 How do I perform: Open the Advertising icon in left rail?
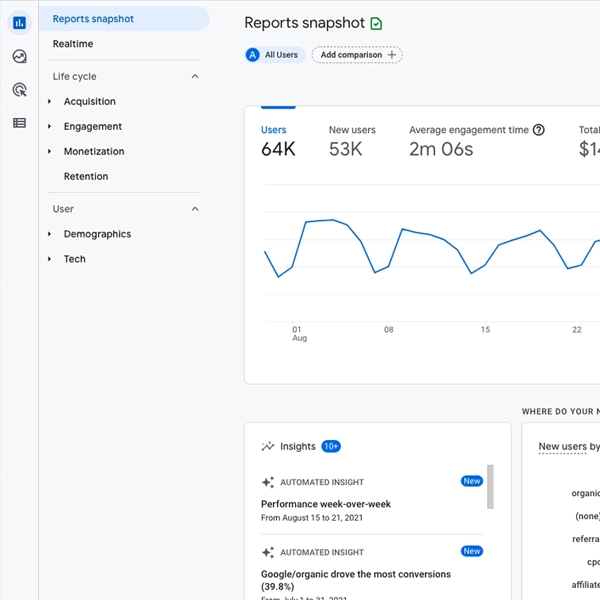(19, 90)
